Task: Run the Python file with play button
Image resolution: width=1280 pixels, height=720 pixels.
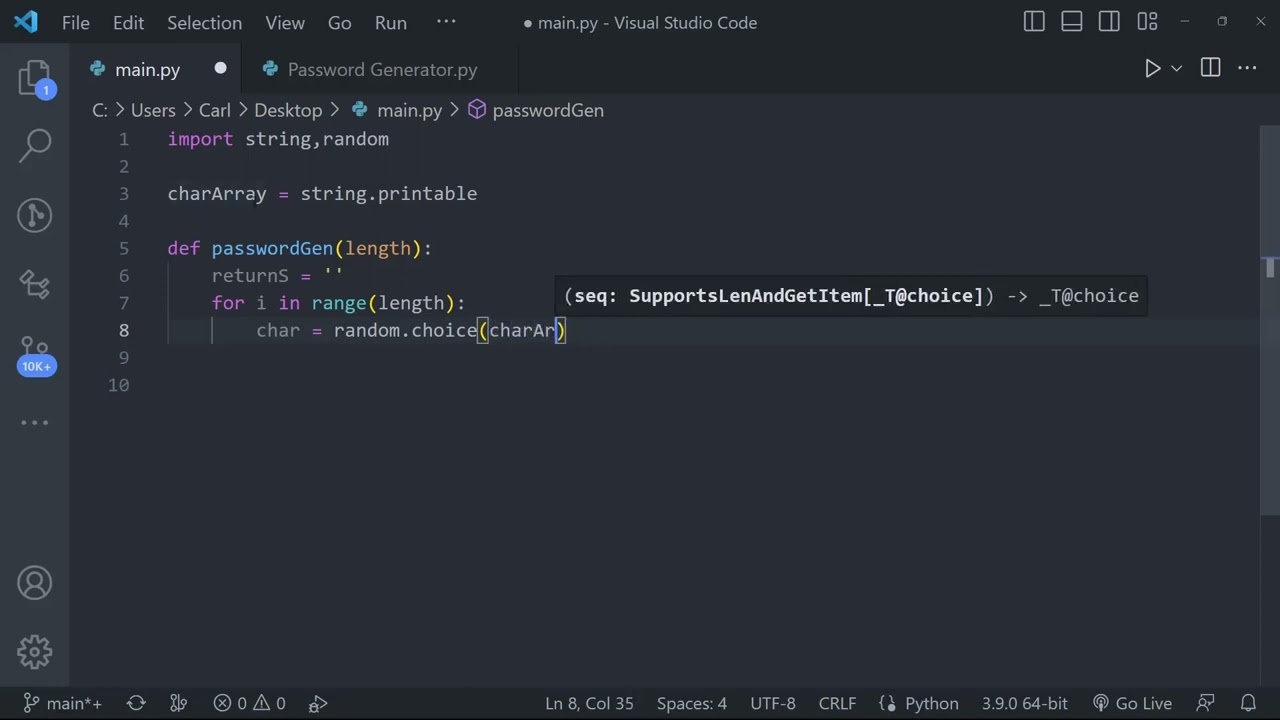Action: (x=1152, y=68)
